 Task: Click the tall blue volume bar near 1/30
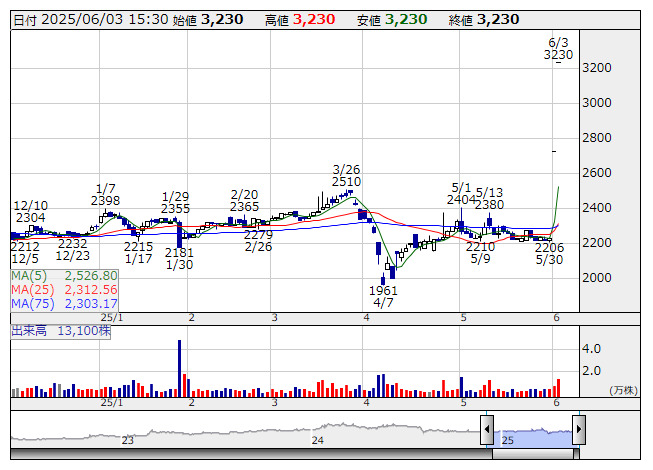click(x=179, y=370)
